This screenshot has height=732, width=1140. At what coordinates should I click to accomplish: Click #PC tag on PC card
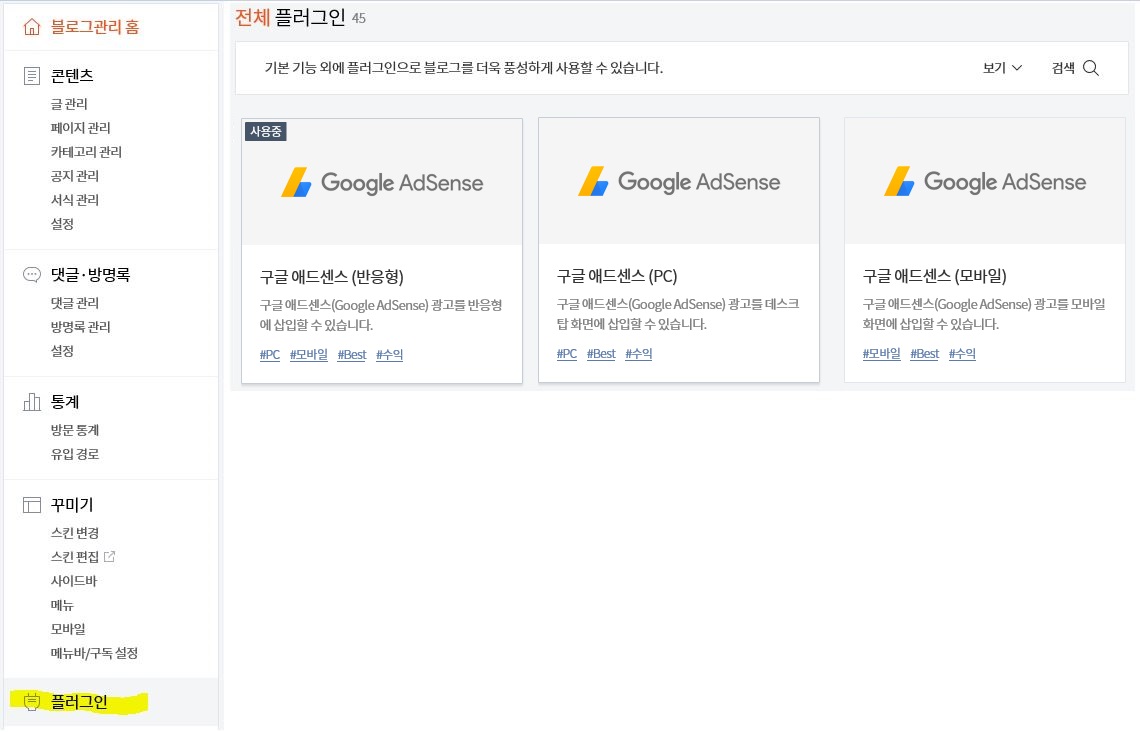[x=567, y=354]
